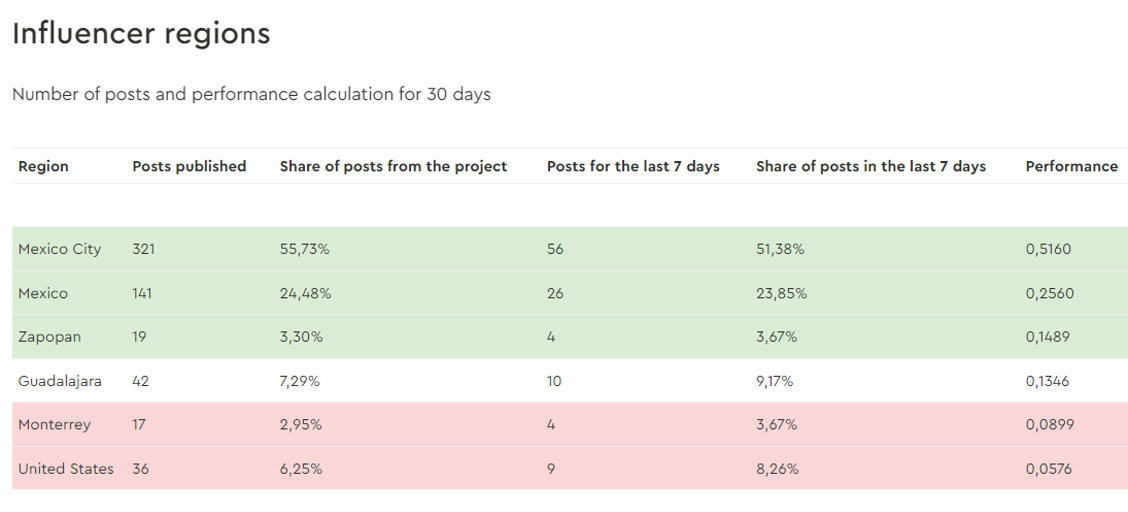This screenshot has width=1128, height=512.
Task: Open the Zapopan region entry
Action: pyautogui.click(x=49, y=337)
